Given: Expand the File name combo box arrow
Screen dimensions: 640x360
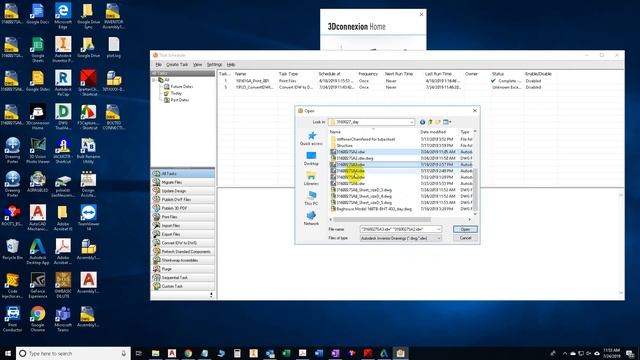Looking at the screenshot, I should point(438,229).
